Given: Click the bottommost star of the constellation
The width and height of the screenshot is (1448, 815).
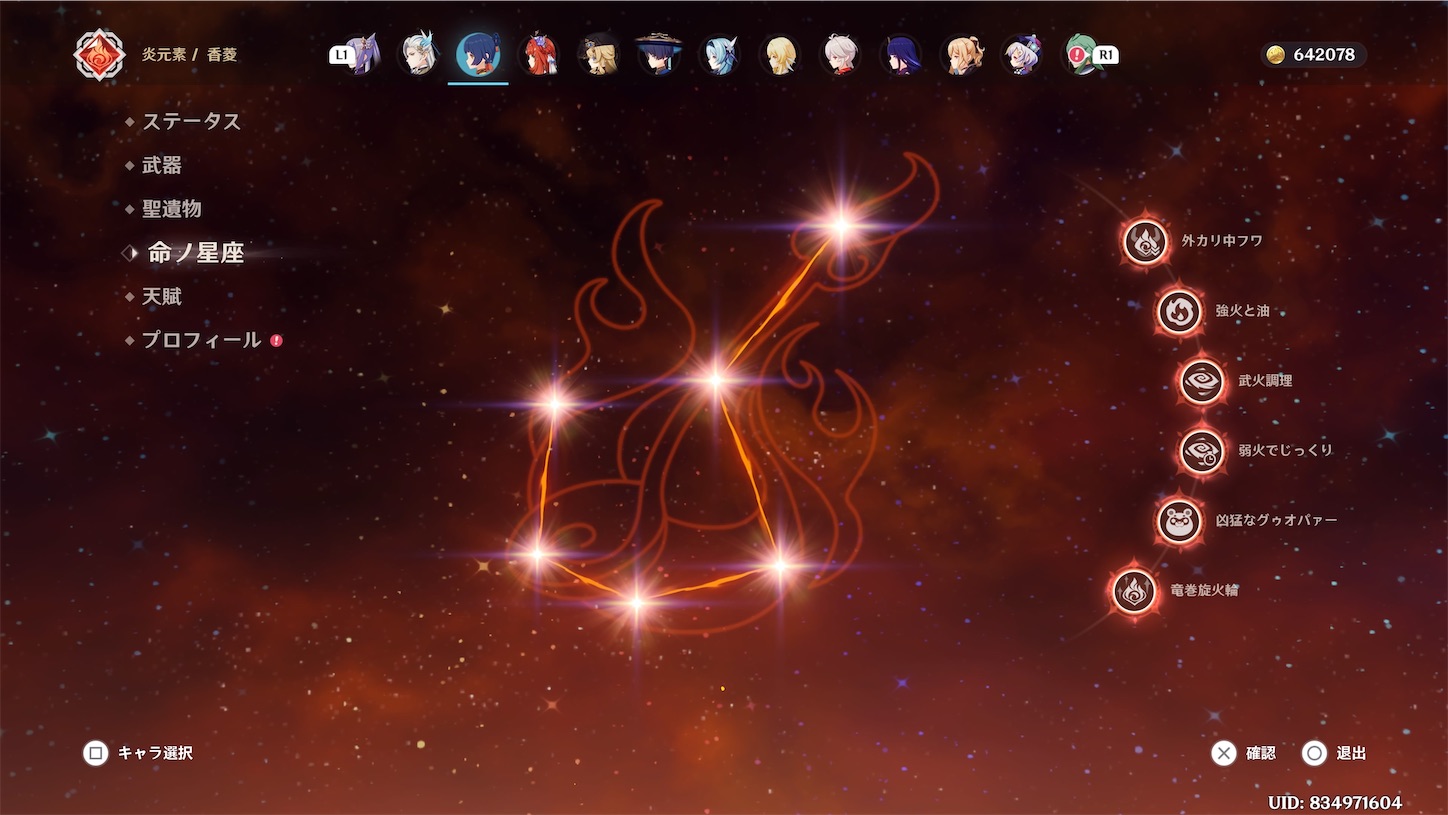Looking at the screenshot, I should 636,602.
